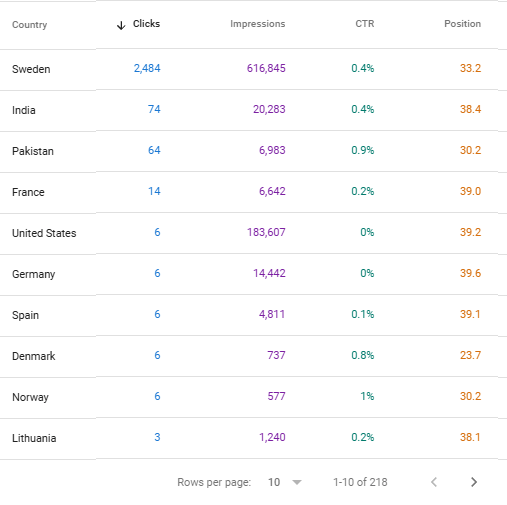
Task: Click the 6,983 impressions value
Action: point(272,150)
